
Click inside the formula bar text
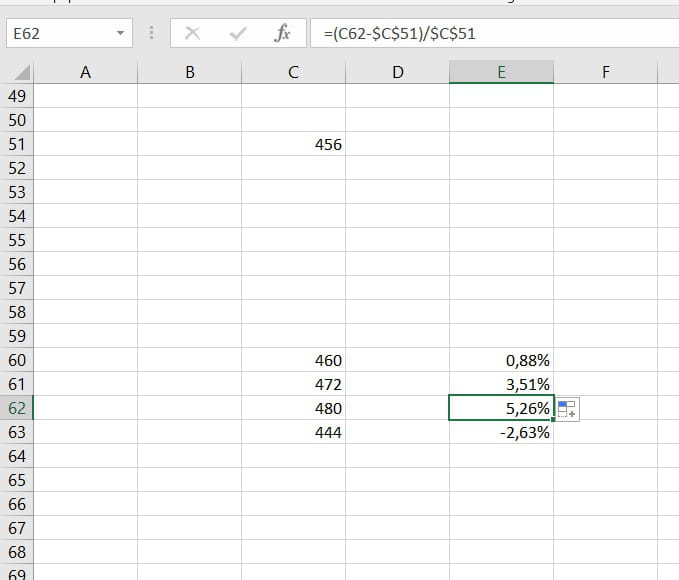[490, 34]
